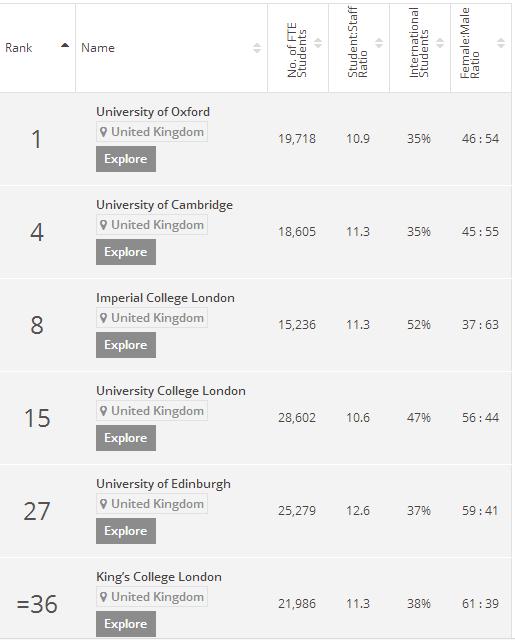
Task: Open King's College London name link
Action: click(x=159, y=577)
